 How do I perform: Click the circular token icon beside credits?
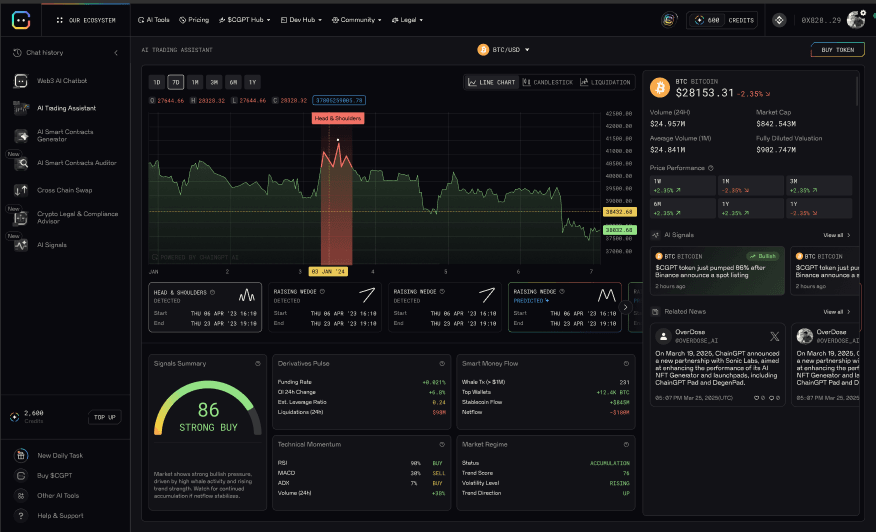pos(669,20)
